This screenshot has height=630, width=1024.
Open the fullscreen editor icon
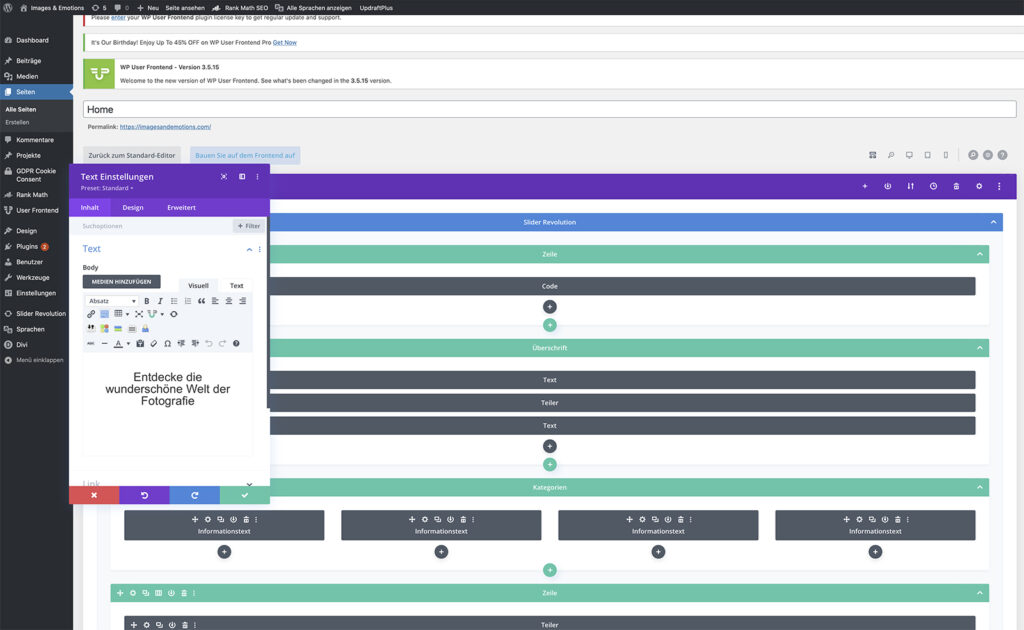pyautogui.click(x=138, y=314)
